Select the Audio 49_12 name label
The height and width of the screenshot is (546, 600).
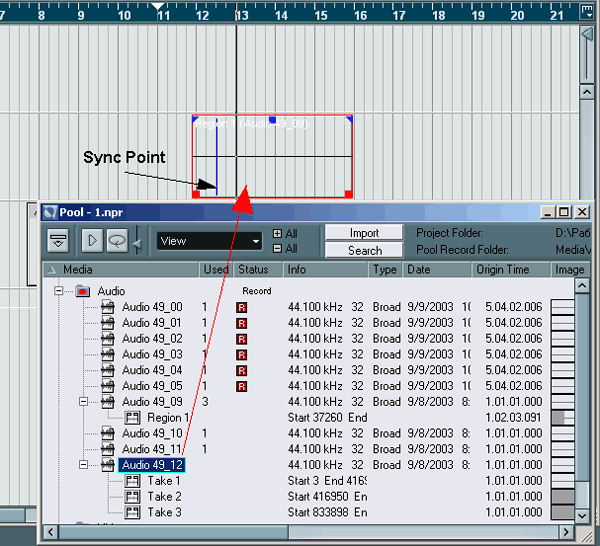point(152,465)
